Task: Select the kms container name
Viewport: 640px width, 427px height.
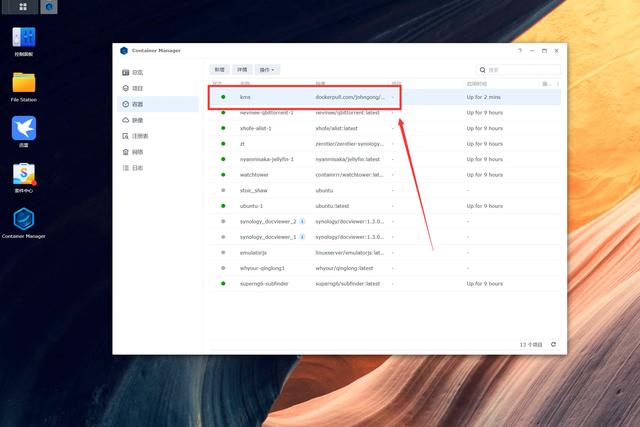Action: 245,97
